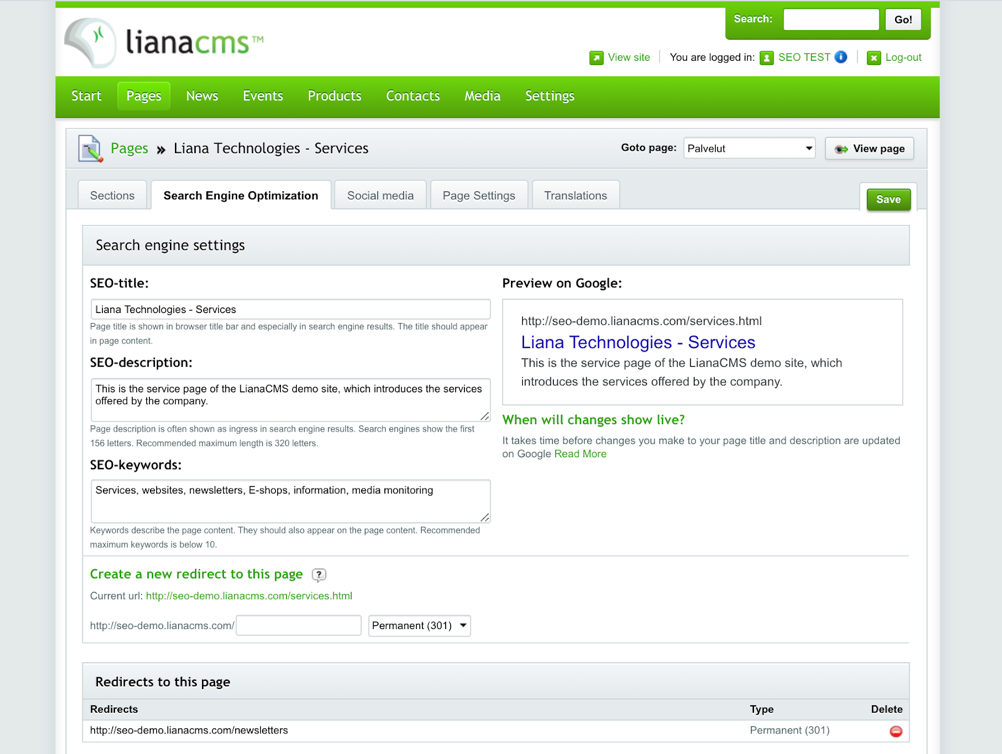Click the user avatar icon beside SEO TEST
The height and width of the screenshot is (754, 1002).
click(x=767, y=58)
